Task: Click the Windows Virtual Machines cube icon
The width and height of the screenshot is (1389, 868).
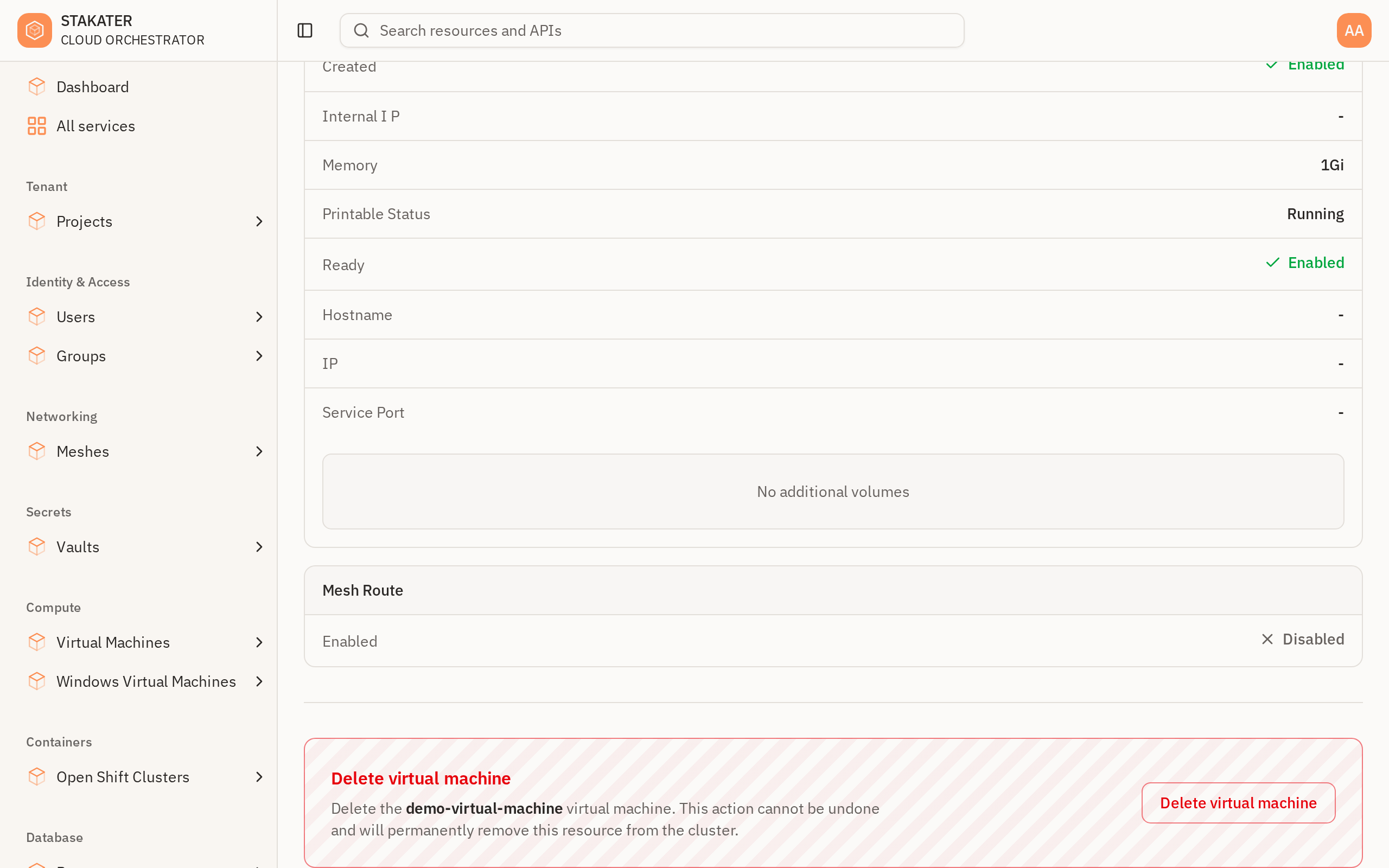Action: click(37, 681)
